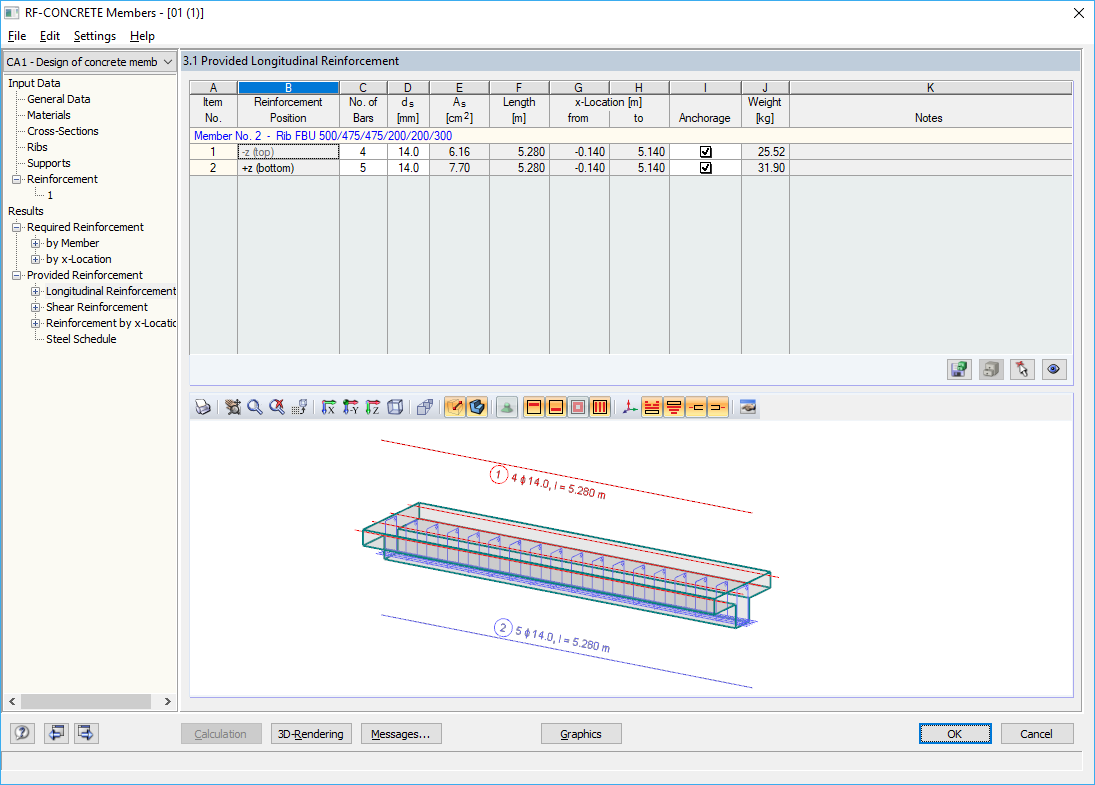The width and height of the screenshot is (1095, 785).
Task: Click the pick-in-graphic cursor icon
Action: [x=1022, y=369]
